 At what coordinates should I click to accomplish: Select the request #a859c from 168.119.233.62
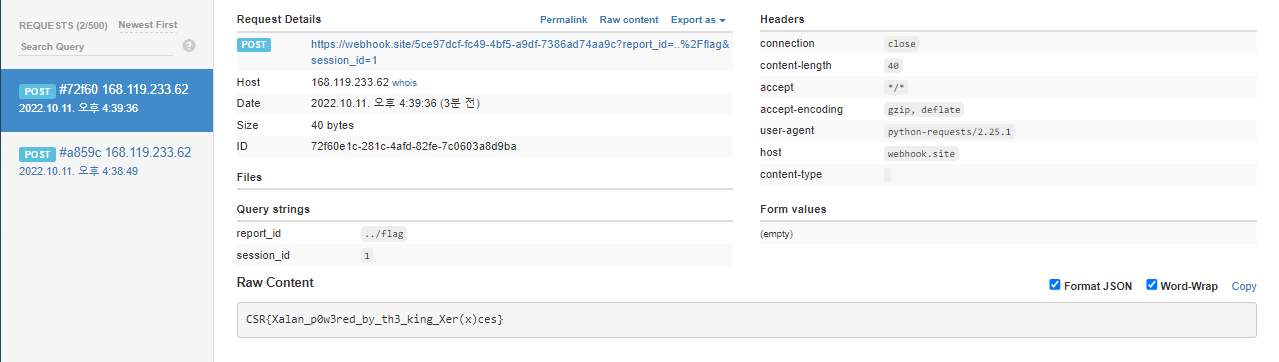pyautogui.click(x=106, y=163)
